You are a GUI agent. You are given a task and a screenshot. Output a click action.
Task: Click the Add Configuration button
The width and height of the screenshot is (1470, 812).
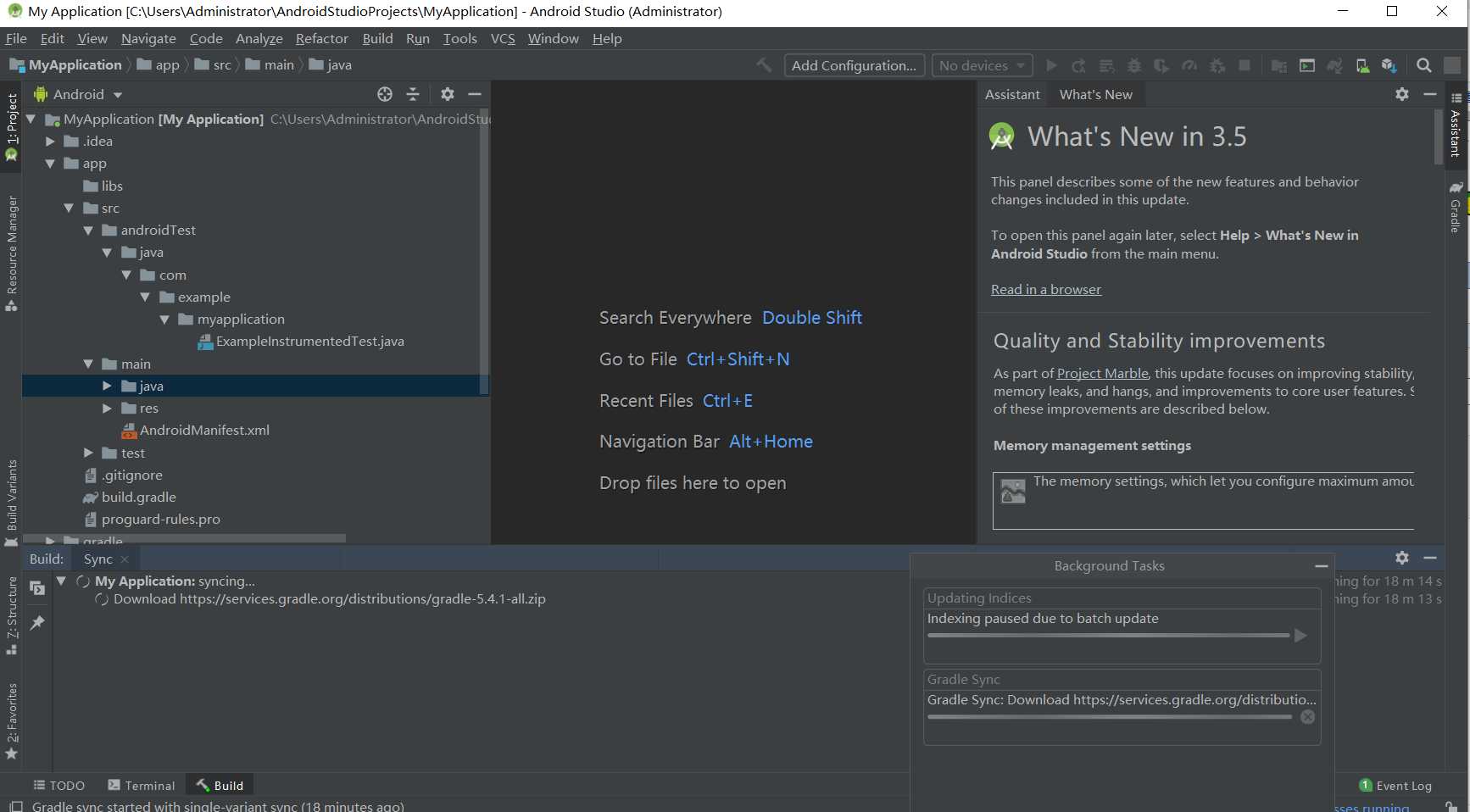pyautogui.click(x=854, y=65)
